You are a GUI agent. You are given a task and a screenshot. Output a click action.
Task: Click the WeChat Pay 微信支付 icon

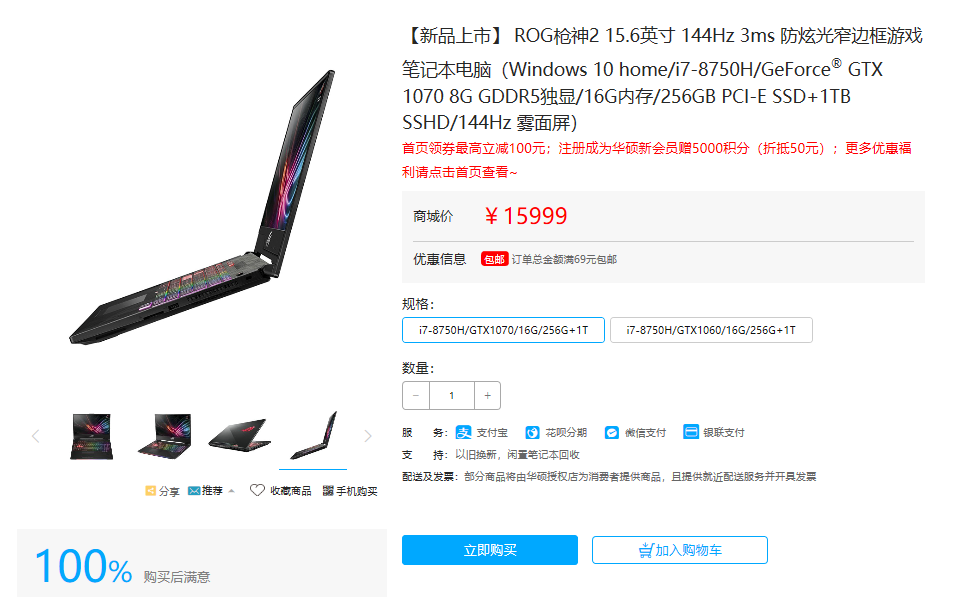[x=612, y=432]
